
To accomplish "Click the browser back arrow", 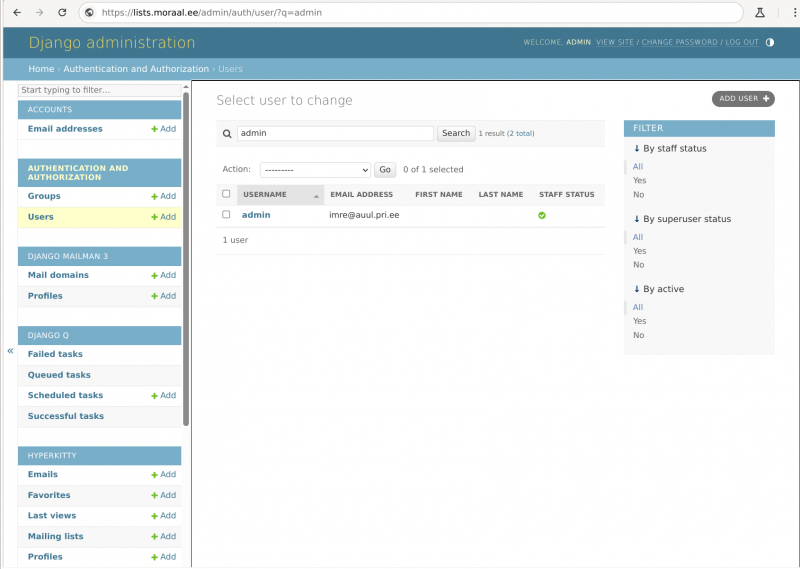I will click(17, 12).
